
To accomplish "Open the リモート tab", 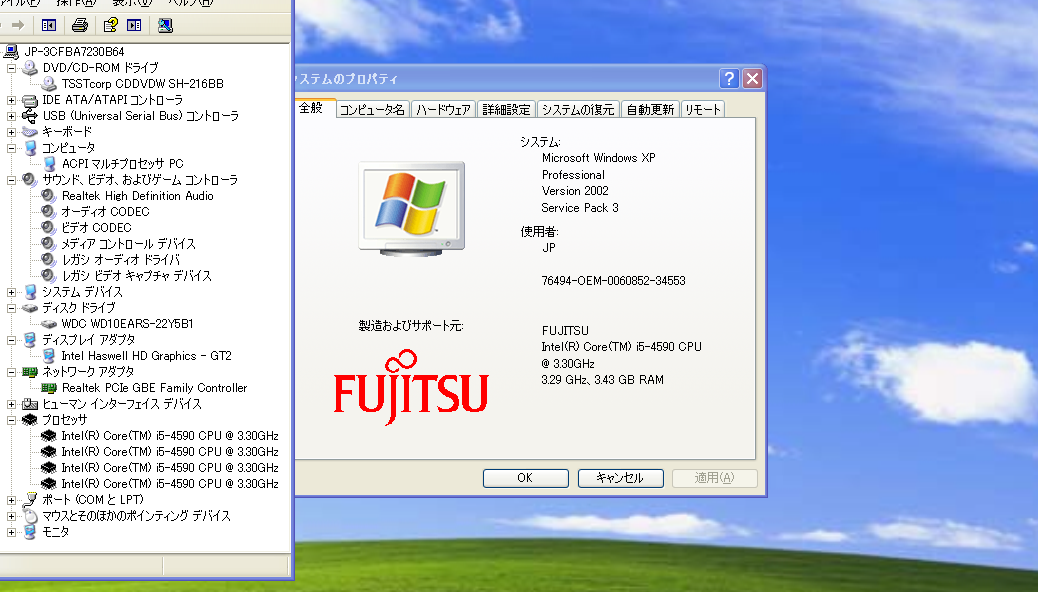I will [x=702, y=110].
